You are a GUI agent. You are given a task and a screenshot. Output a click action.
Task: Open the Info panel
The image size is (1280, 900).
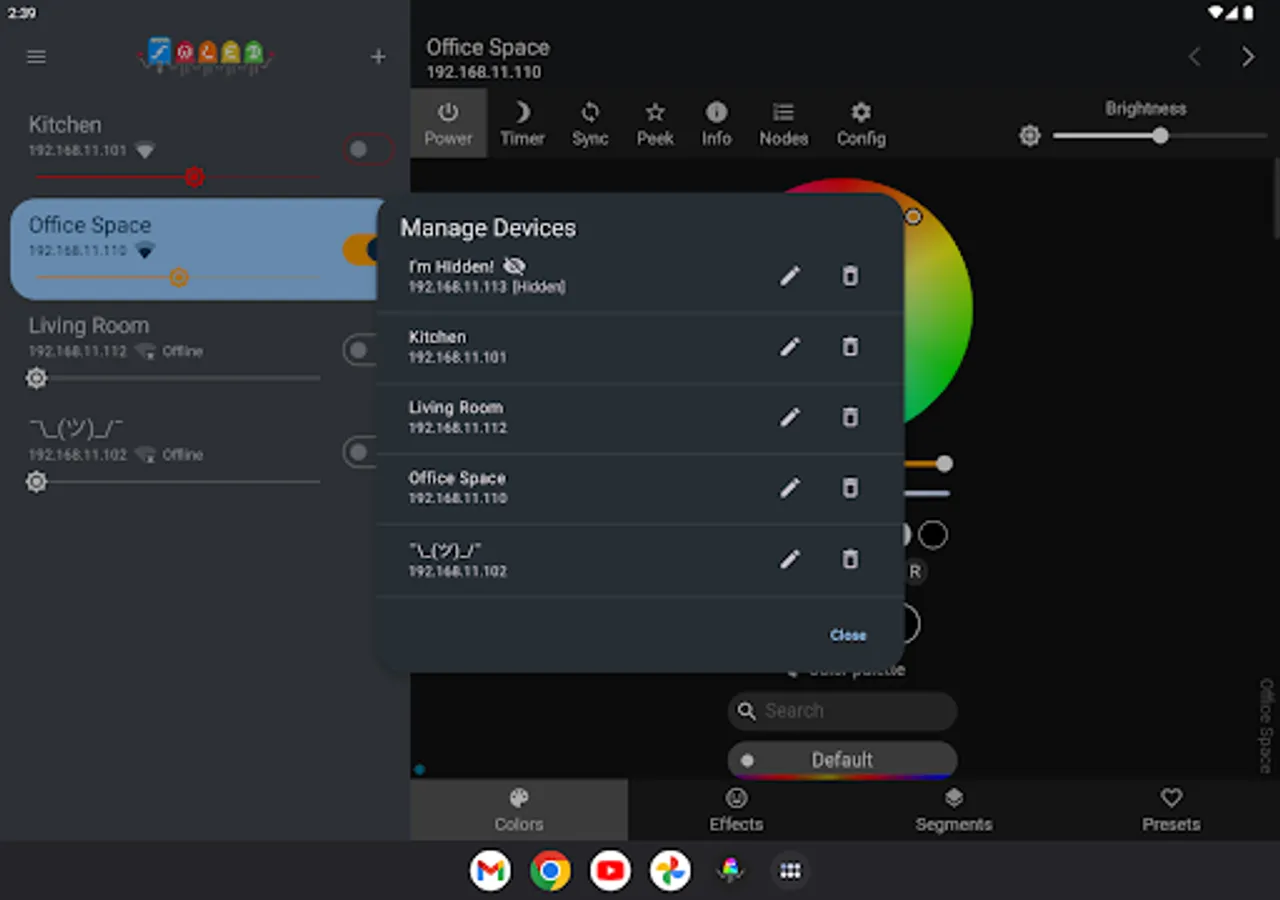tap(716, 124)
